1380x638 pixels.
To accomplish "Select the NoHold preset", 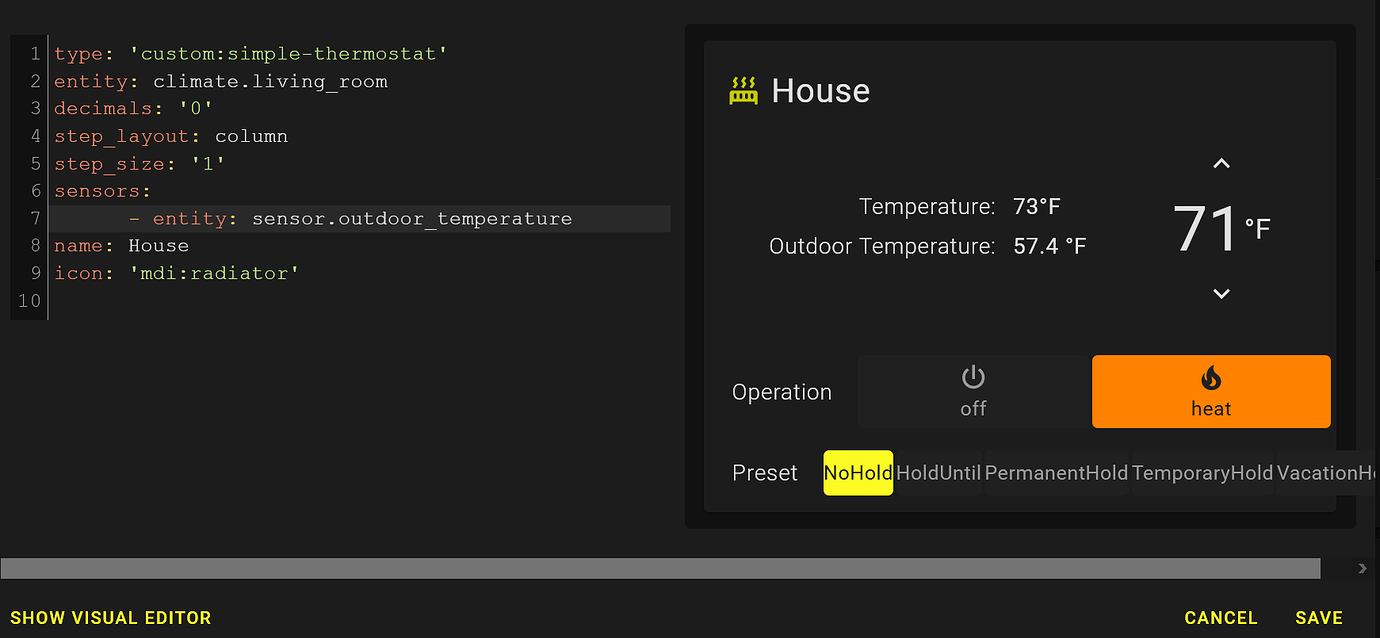I will [x=857, y=472].
